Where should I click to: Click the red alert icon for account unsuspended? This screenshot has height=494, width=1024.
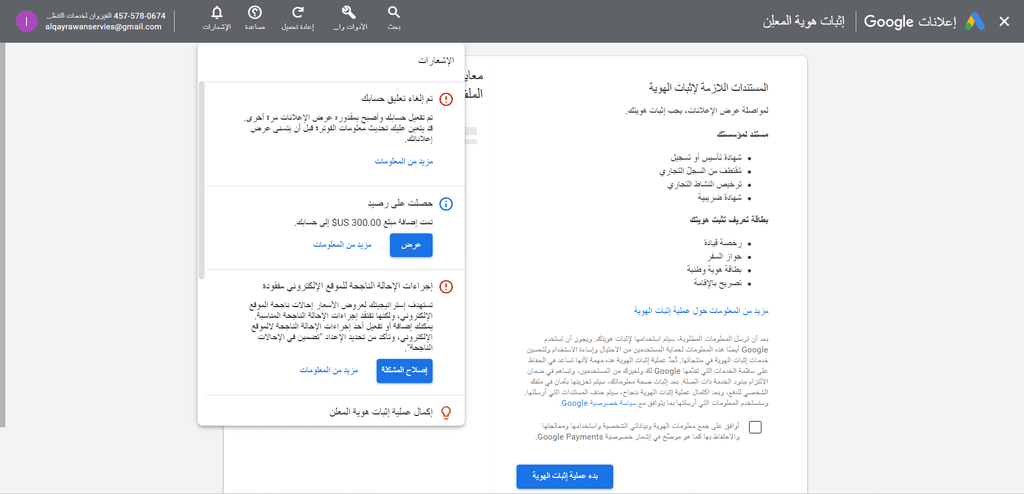click(446, 99)
